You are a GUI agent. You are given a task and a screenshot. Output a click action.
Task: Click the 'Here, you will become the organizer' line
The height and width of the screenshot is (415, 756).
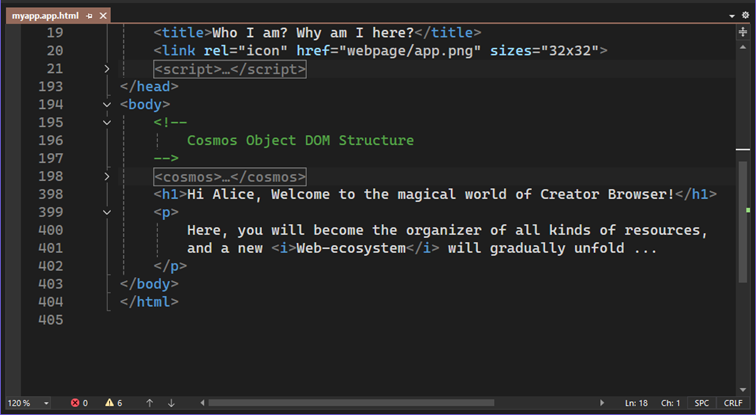447,230
